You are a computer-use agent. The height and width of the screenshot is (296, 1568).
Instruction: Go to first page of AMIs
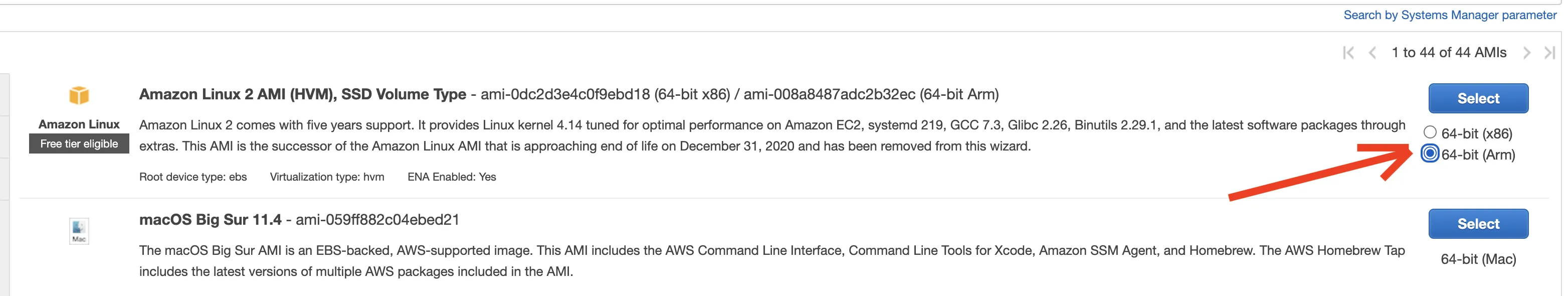tap(1348, 53)
